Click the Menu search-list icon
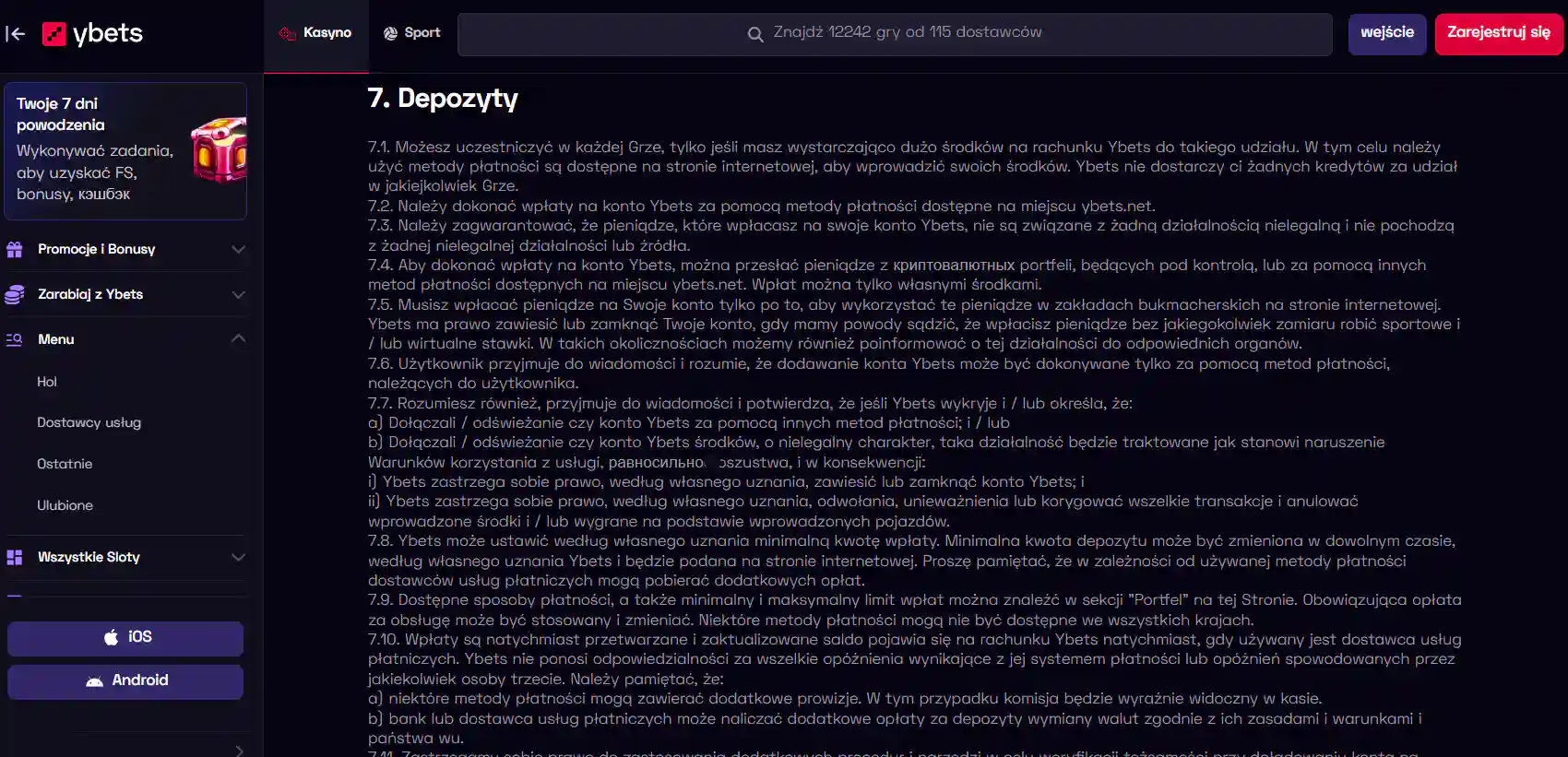Screen dimensions: 1568x757 [14, 339]
